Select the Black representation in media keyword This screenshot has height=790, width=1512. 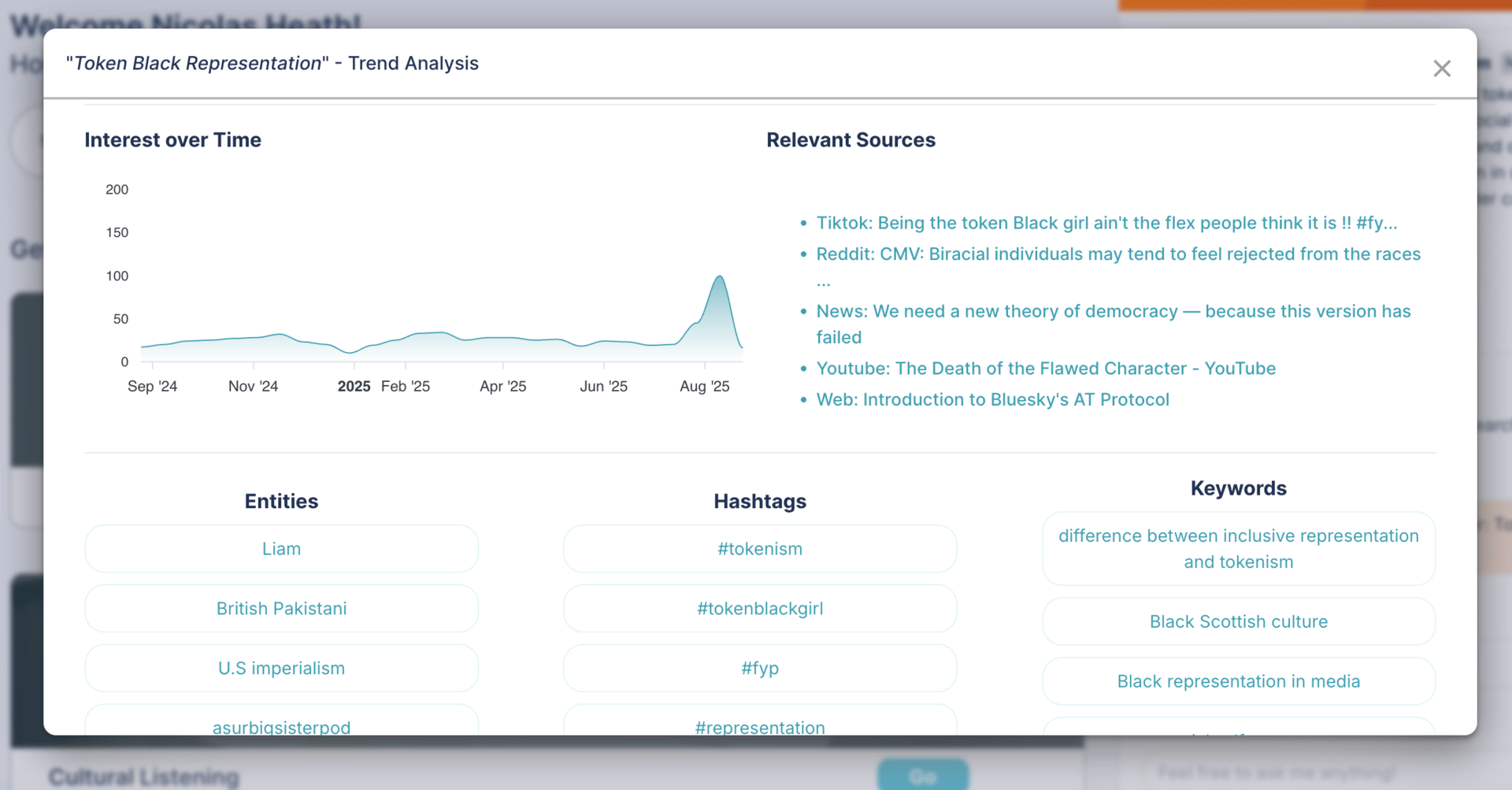[x=1239, y=681]
